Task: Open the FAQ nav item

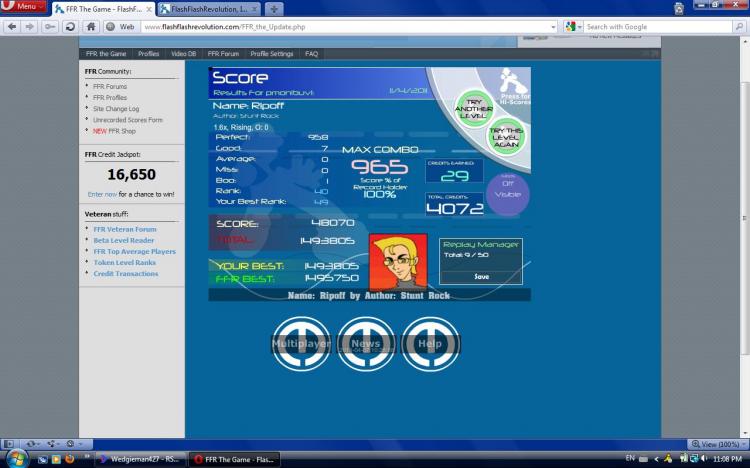Action: [x=311, y=54]
